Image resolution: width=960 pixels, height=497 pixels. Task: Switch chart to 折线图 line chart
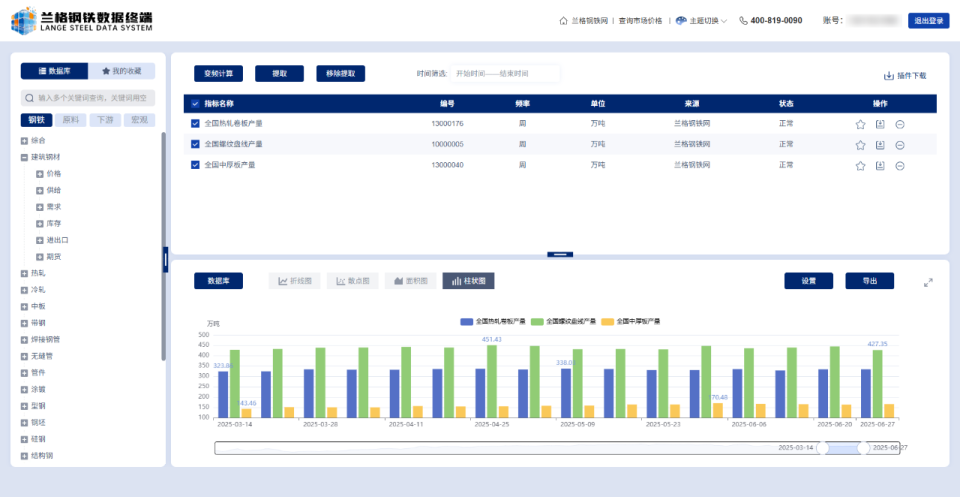(295, 281)
